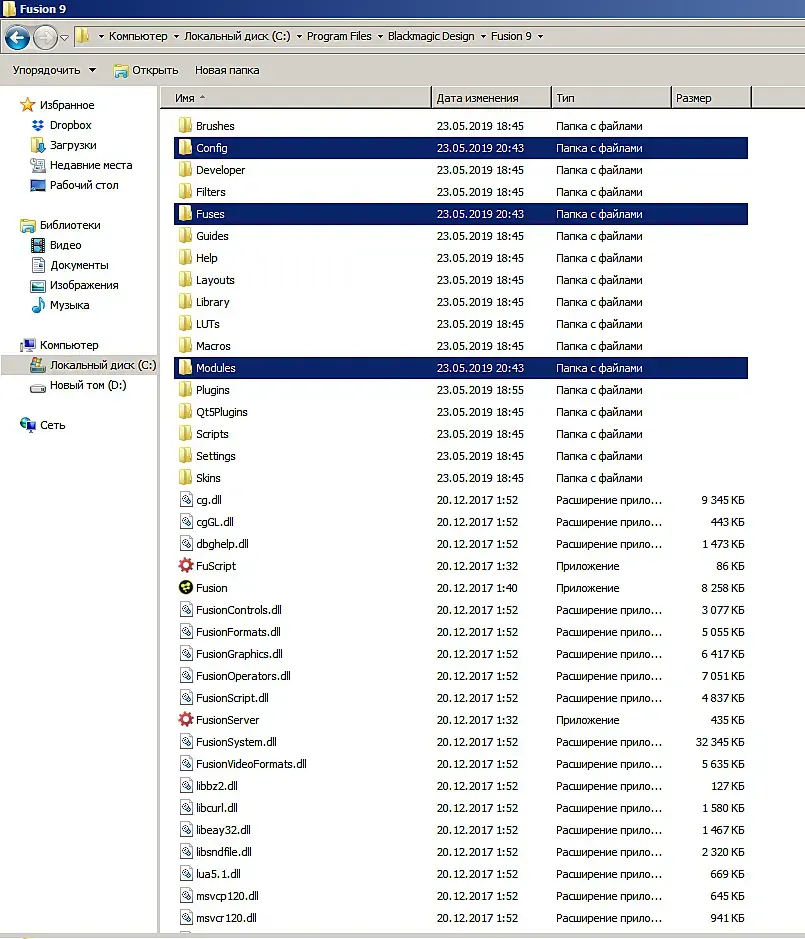
Task: Sort by the Имя column header
Action: coord(296,98)
